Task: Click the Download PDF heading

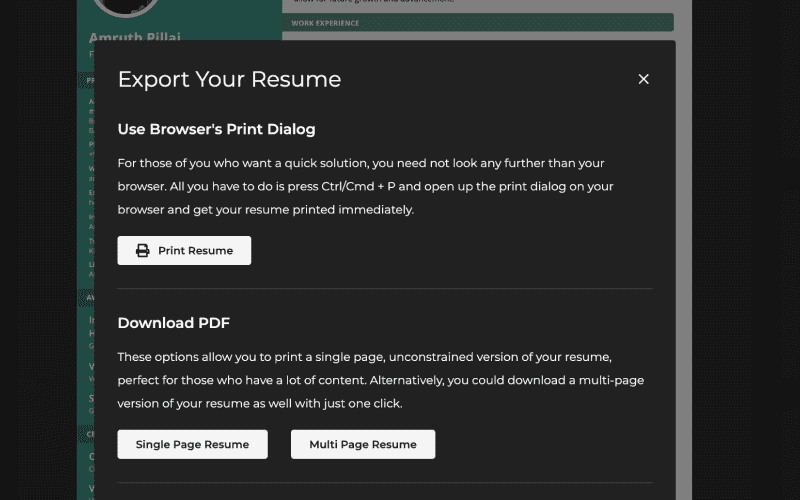Action: tap(173, 323)
